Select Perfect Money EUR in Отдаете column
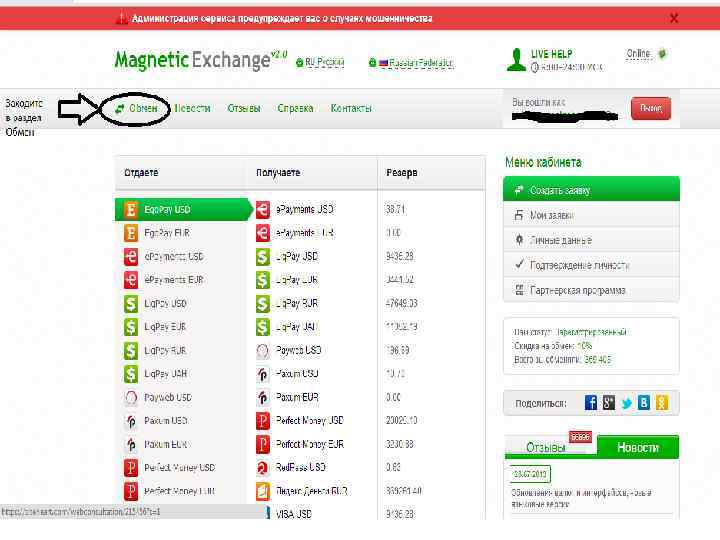Screen dimensions: 720x540 [169, 491]
